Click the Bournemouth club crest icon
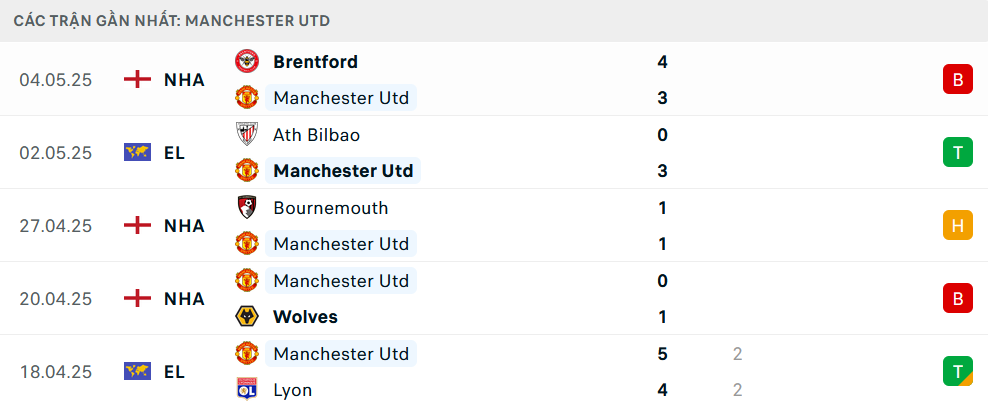The height and width of the screenshot is (403, 988). (x=247, y=208)
